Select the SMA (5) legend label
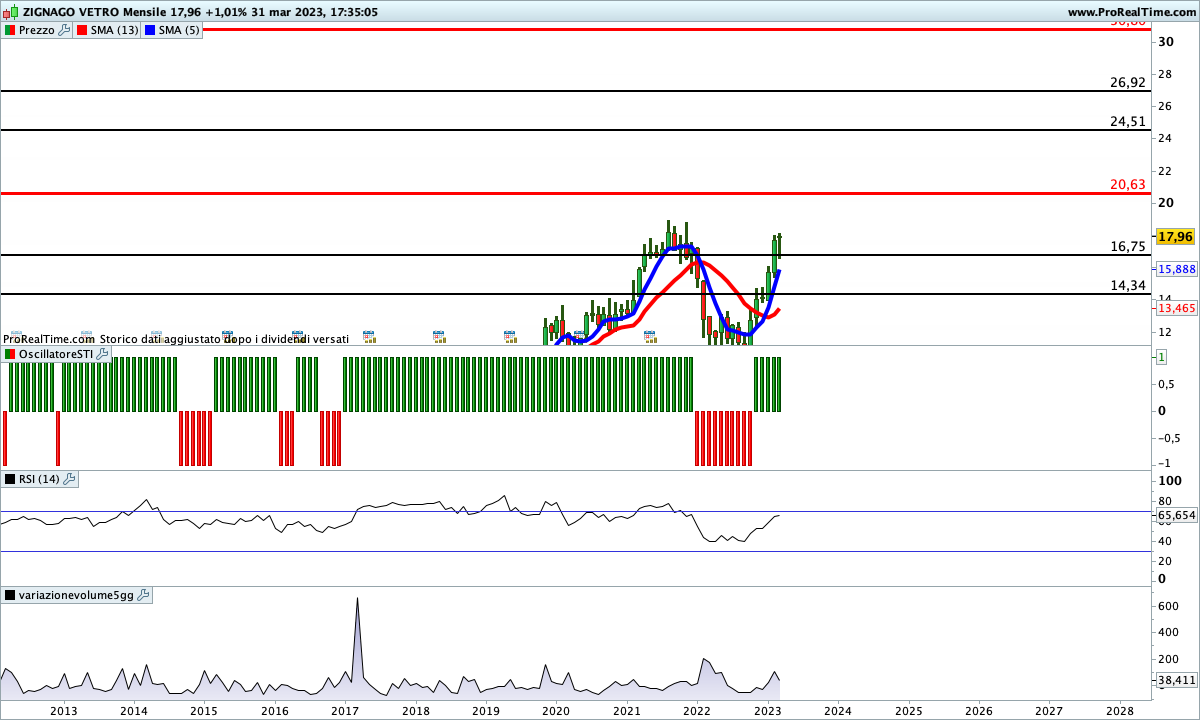Image resolution: width=1200 pixels, height=720 pixels. pos(181,30)
